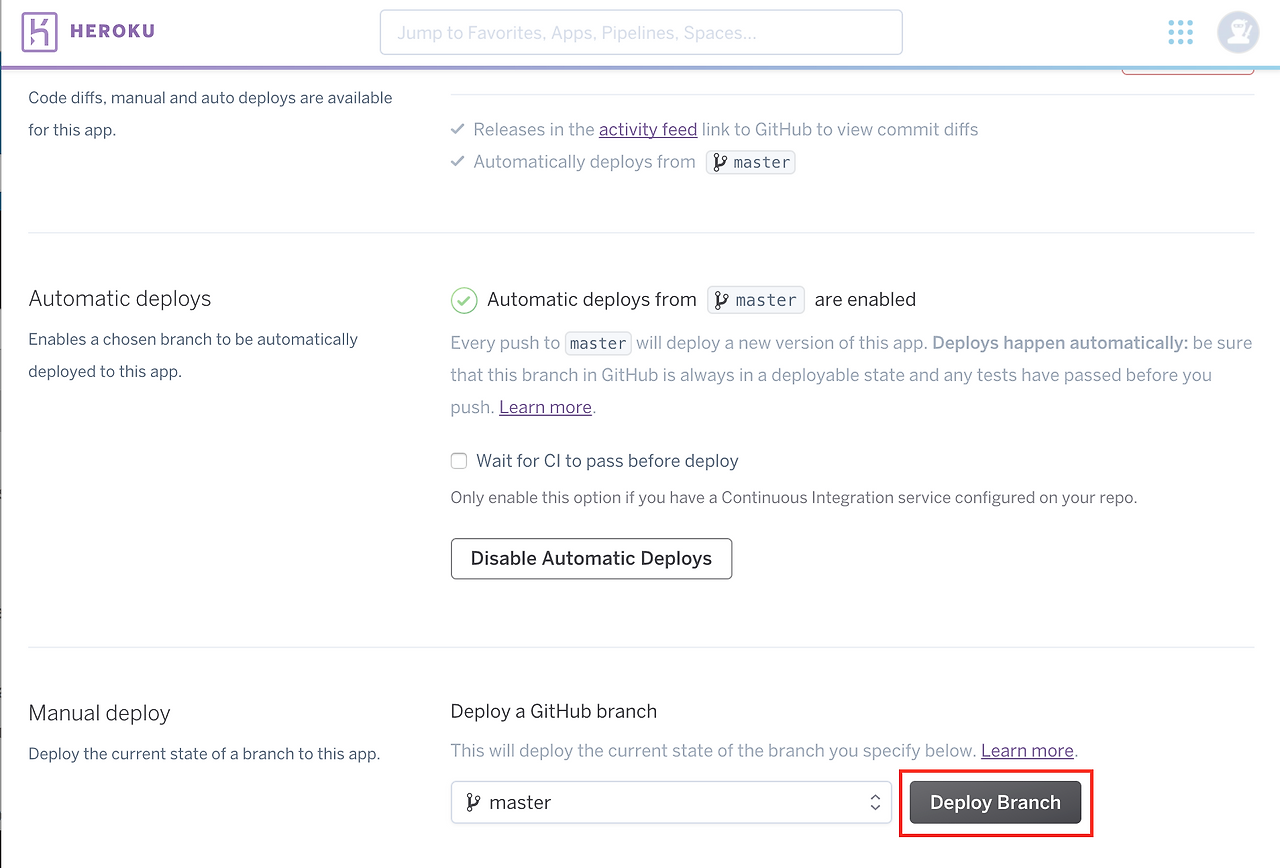Viewport: 1280px width, 868px height.
Task: Click the up-down arrows in the branch selector
Action: 875,802
